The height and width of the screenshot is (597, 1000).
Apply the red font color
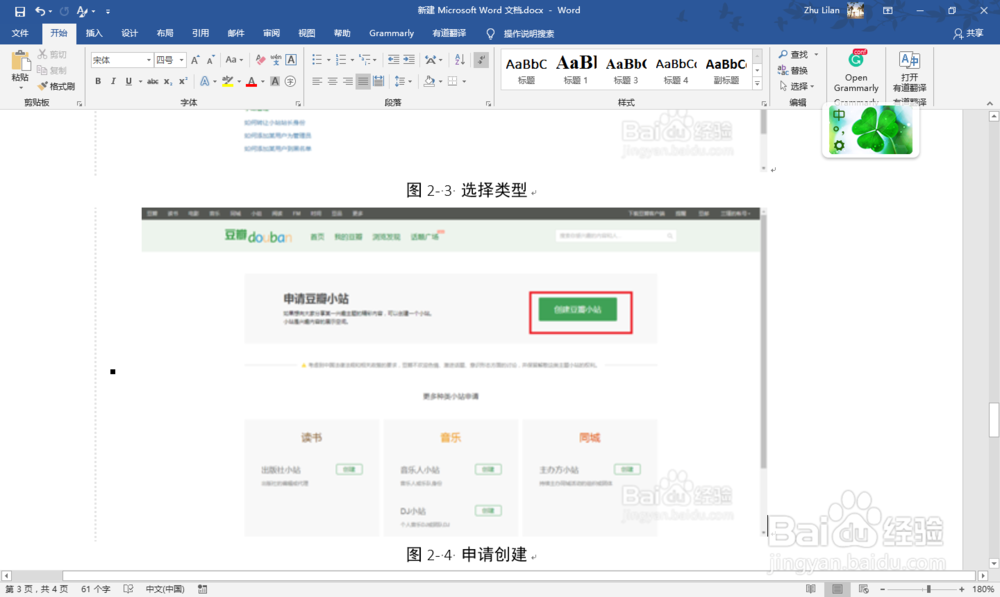pyautogui.click(x=251, y=81)
